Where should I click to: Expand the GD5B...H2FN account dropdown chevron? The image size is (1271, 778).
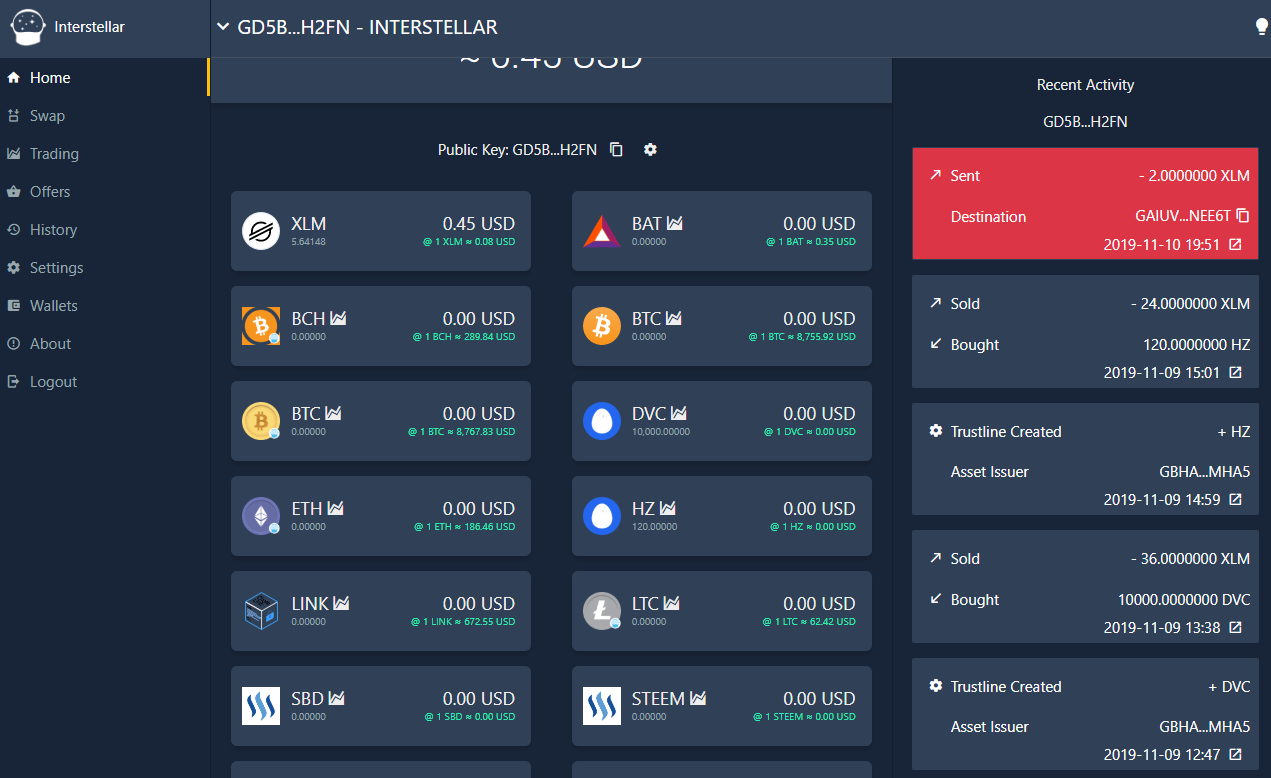pos(222,27)
